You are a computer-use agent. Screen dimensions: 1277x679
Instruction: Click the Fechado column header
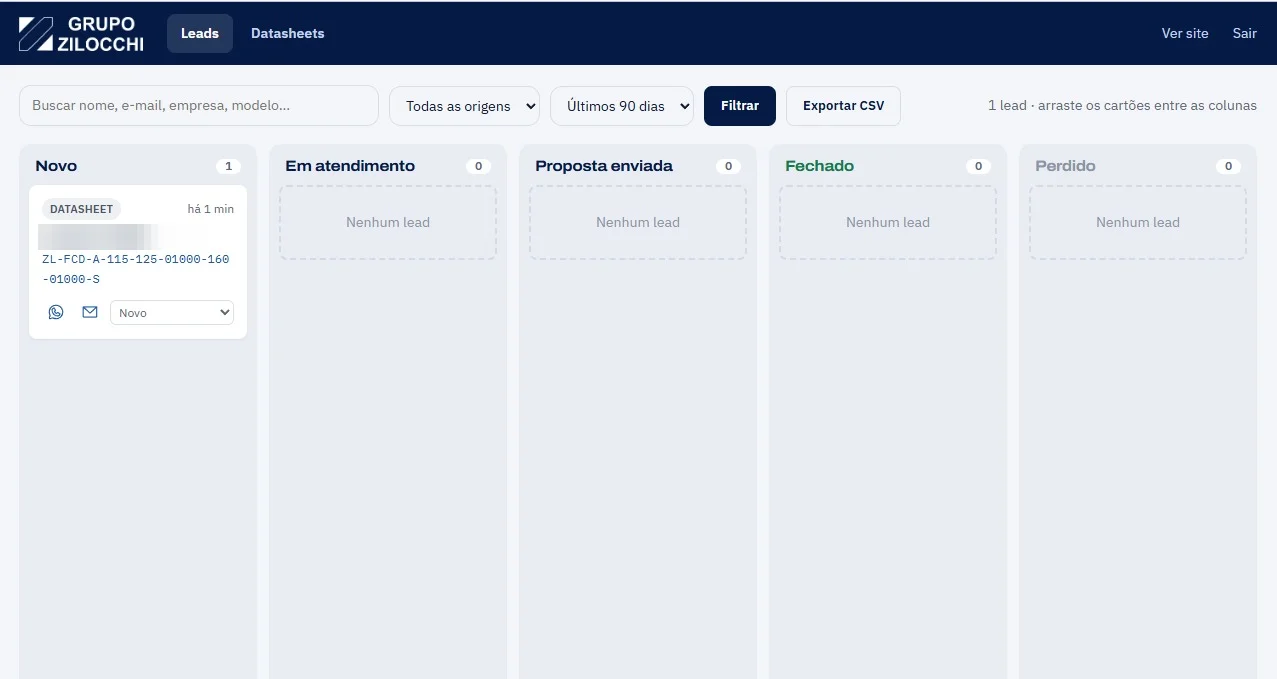point(820,166)
